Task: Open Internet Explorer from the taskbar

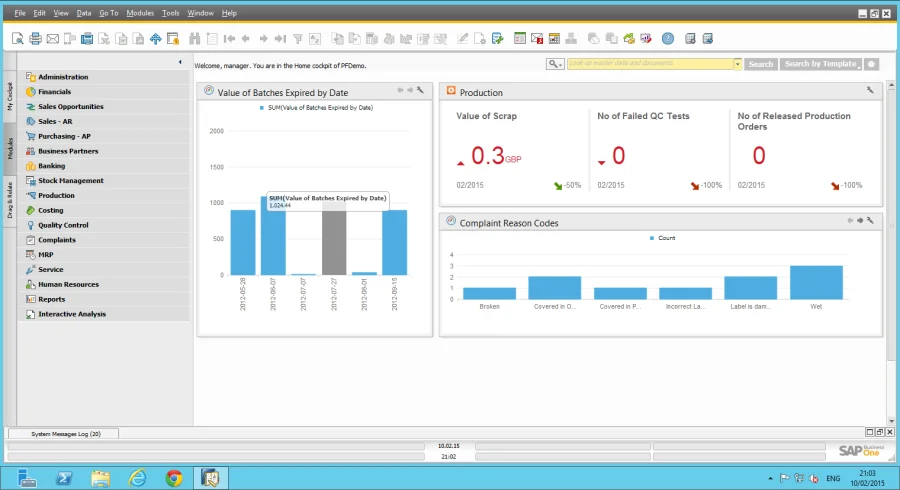Action: click(x=137, y=477)
